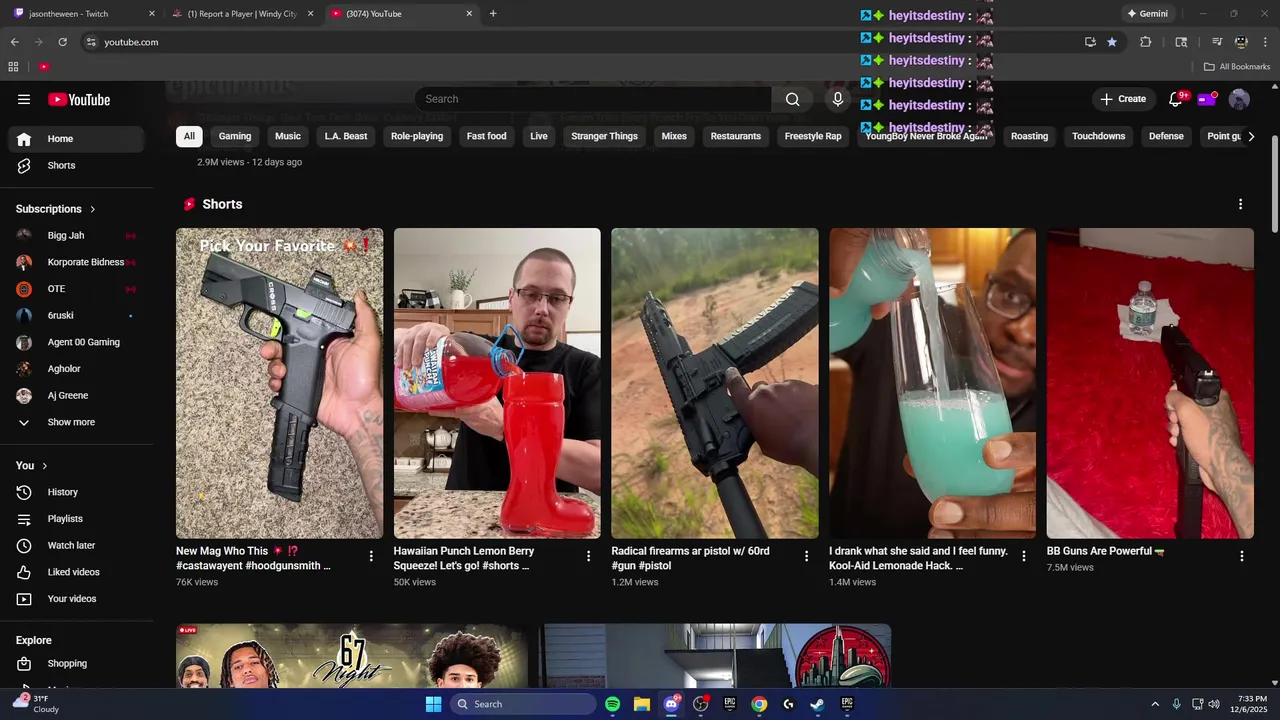
Task: Select the Gaming filter chip
Action: click(235, 136)
